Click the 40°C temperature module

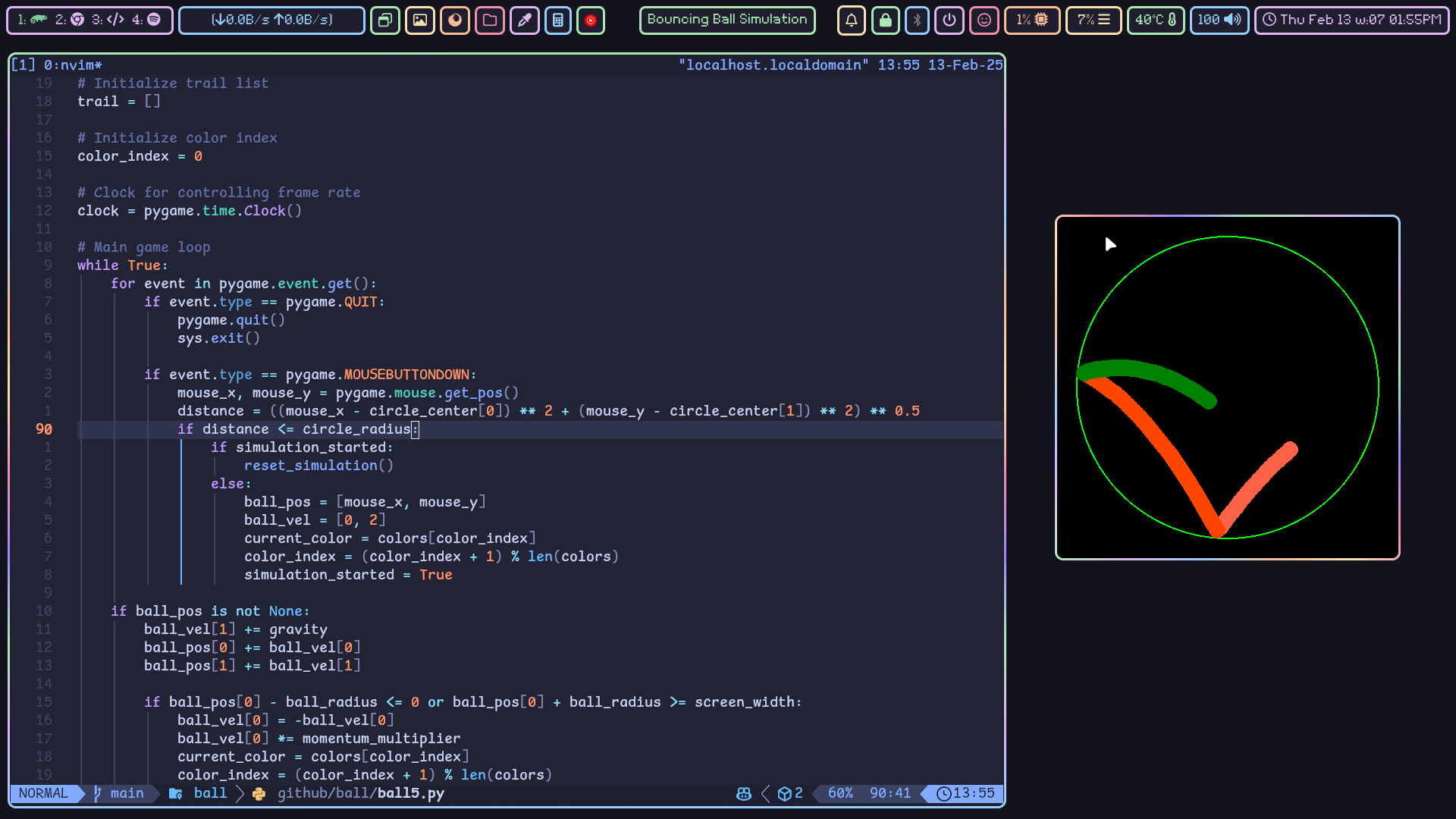pyautogui.click(x=1156, y=20)
